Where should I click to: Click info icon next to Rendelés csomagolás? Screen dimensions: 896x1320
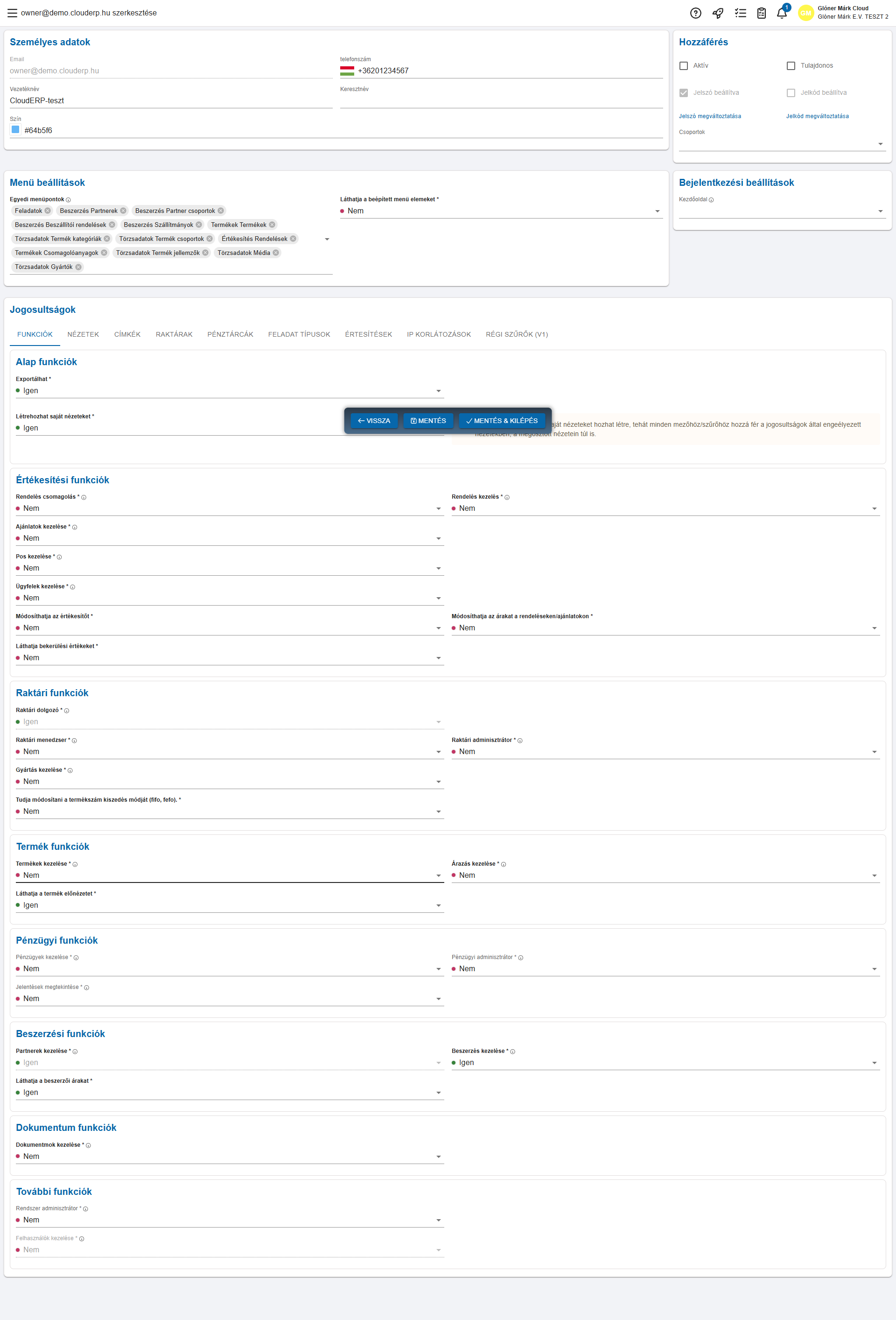coord(84,498)
